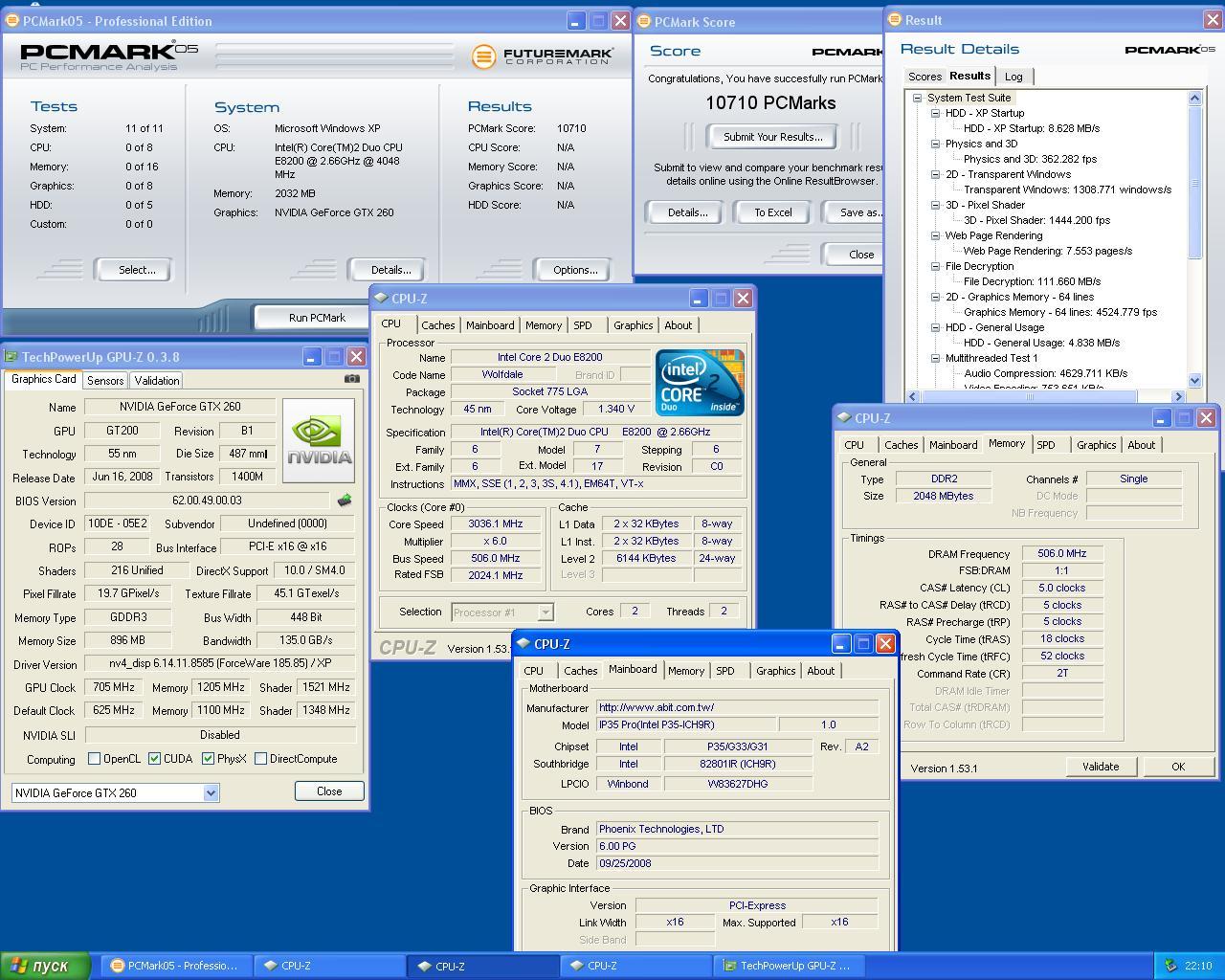Image resolution: width=1225 pixels, height=980 pixels.
Task: Enable the DirectCompute checkbox
Action: (260, 759)
